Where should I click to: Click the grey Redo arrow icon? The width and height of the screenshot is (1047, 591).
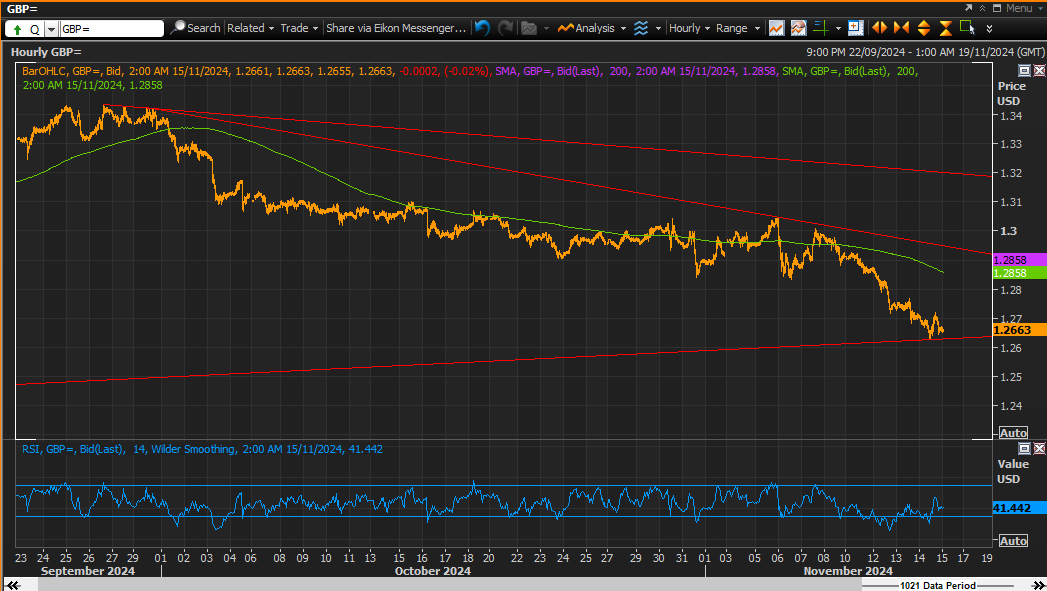point(506,28)
